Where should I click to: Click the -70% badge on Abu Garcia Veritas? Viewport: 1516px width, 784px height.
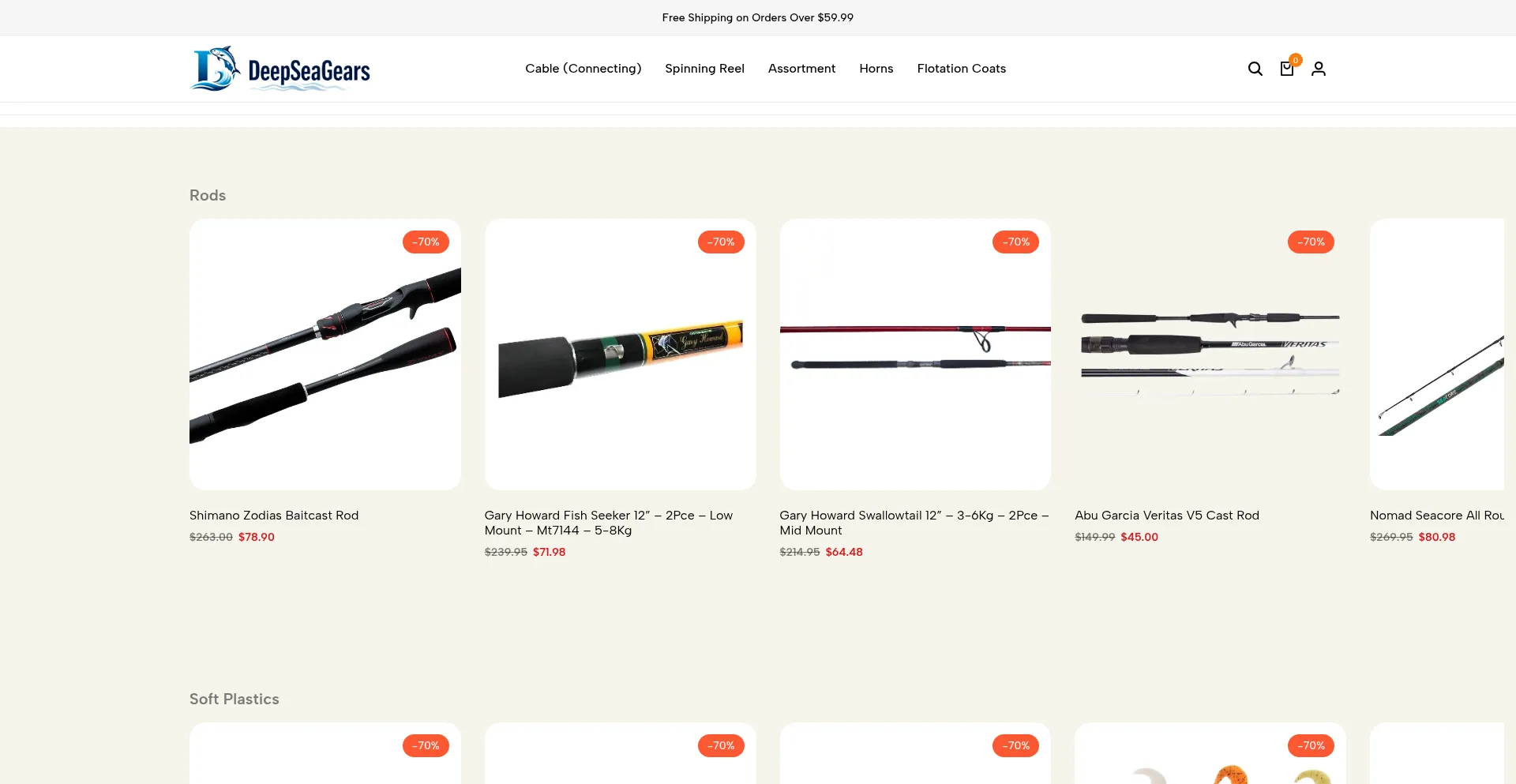pyautogui.click(x=1311, y=242)
